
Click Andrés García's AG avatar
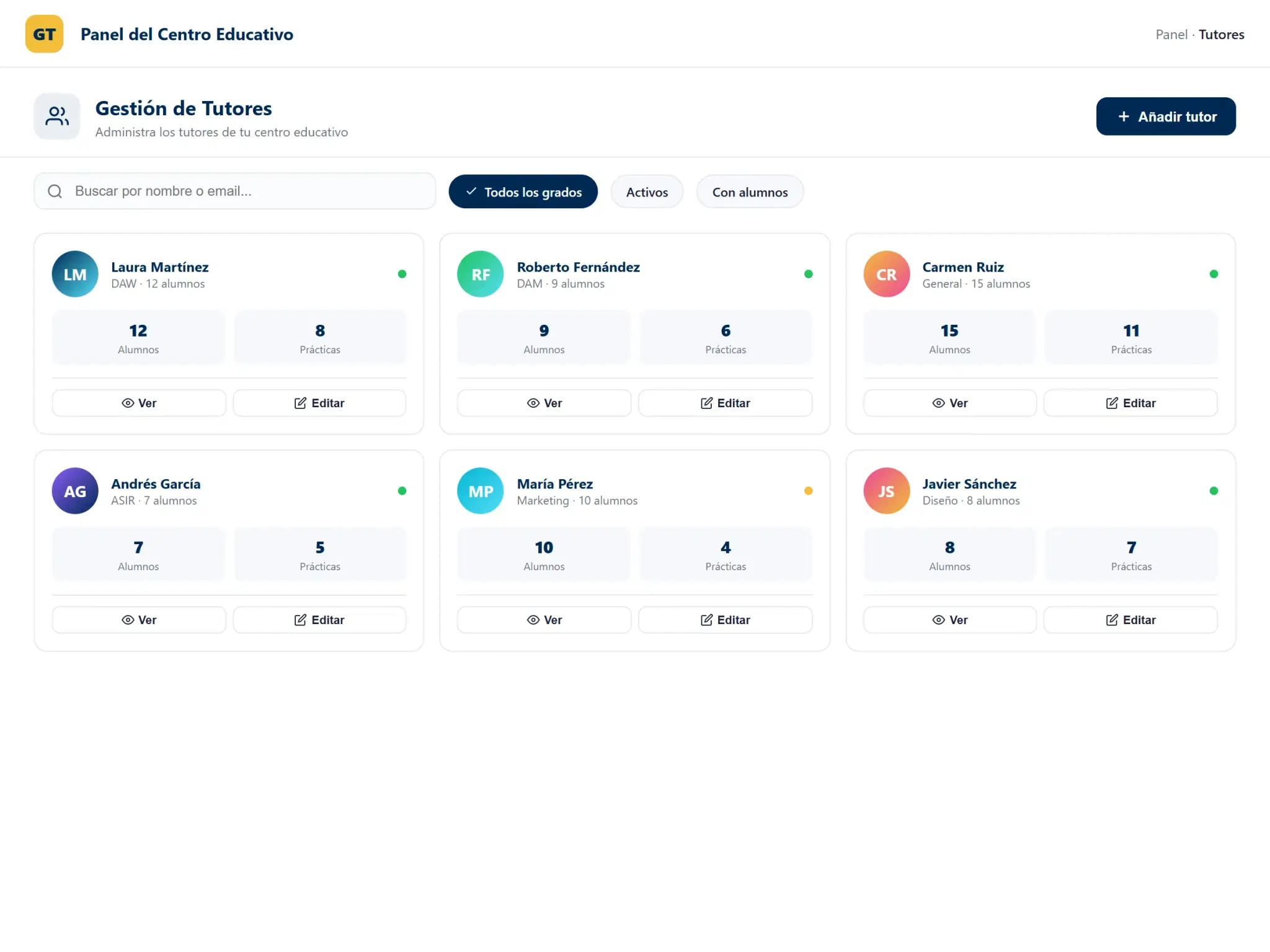click(x=75, y=491)
